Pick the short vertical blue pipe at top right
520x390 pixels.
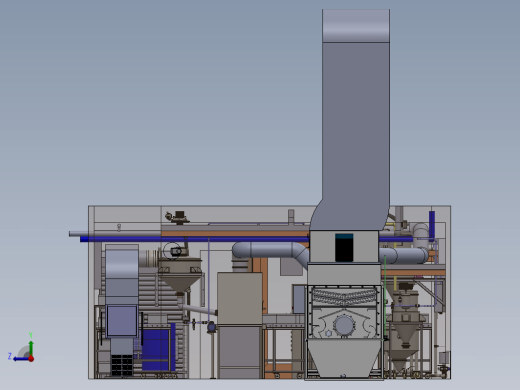coord(432,225)
